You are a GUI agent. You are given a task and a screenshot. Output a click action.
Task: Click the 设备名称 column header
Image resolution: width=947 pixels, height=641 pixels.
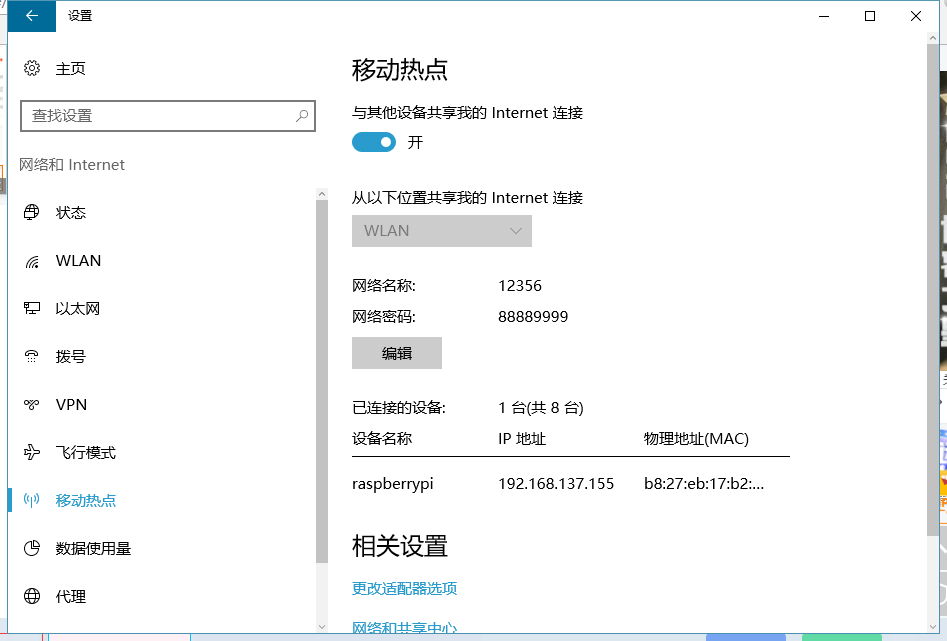(x=382, y=439)
